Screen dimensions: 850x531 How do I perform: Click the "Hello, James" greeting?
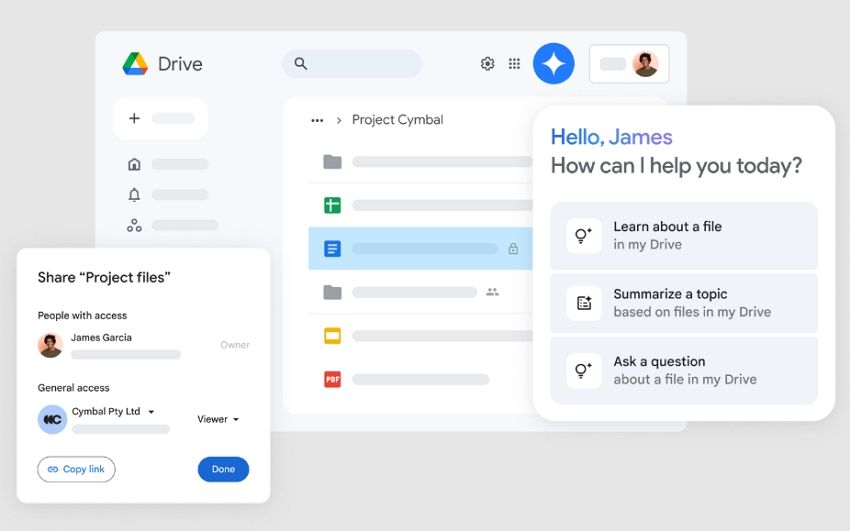tap(611, 137)
